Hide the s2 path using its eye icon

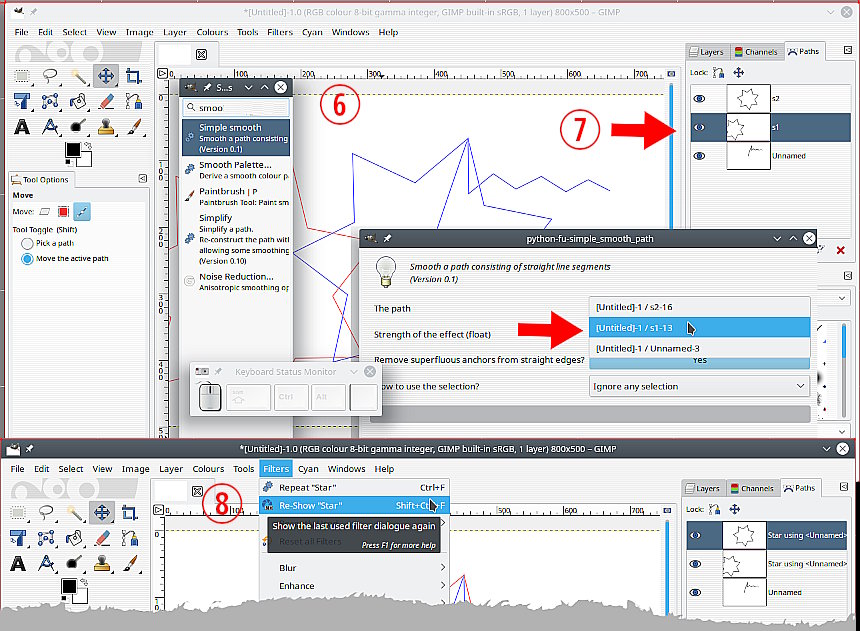click(700, 98)
